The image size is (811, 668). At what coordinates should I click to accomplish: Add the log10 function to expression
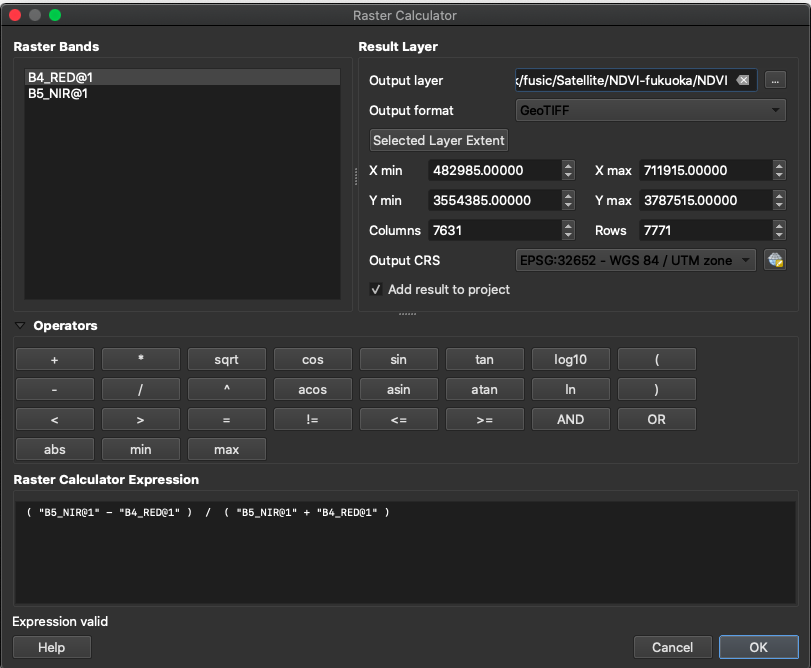(570, 359)
